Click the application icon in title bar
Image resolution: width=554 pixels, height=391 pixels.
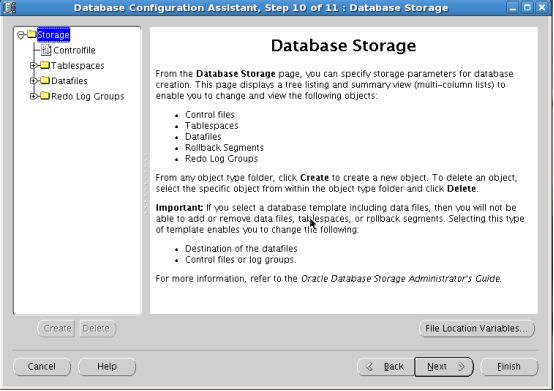(9, 7)
